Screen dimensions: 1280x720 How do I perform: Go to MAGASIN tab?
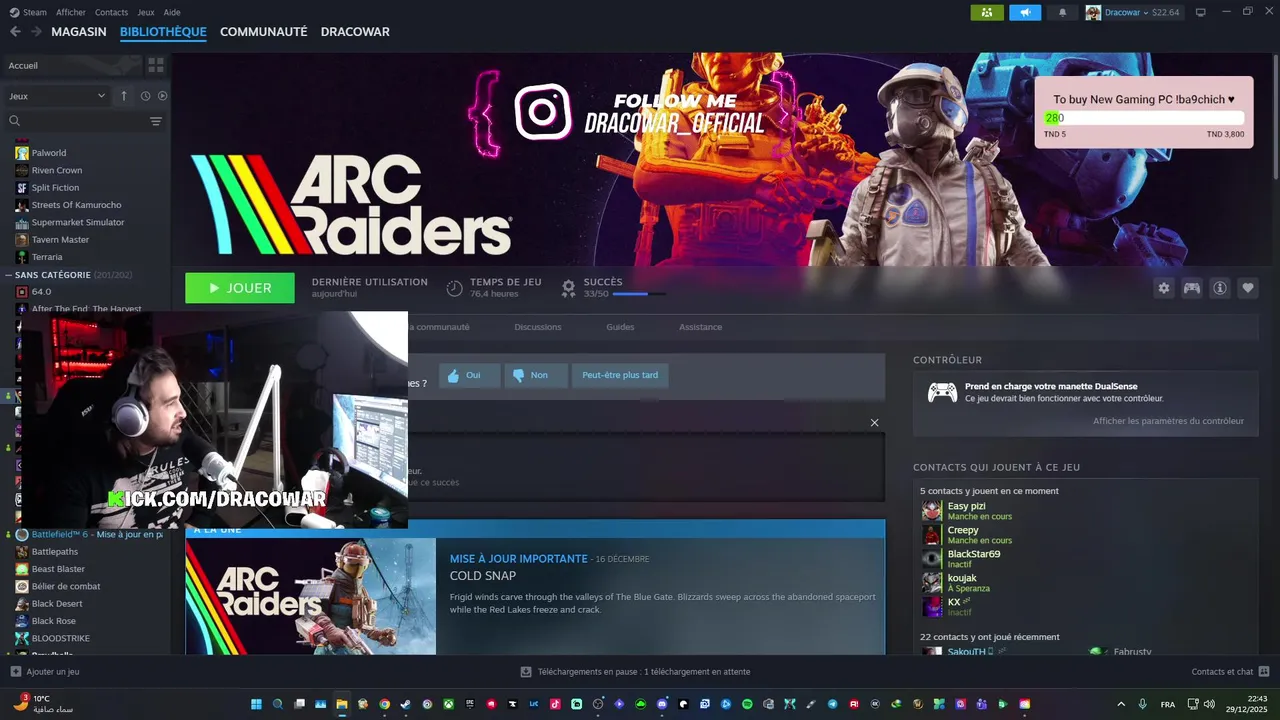(x=79, y=32)
